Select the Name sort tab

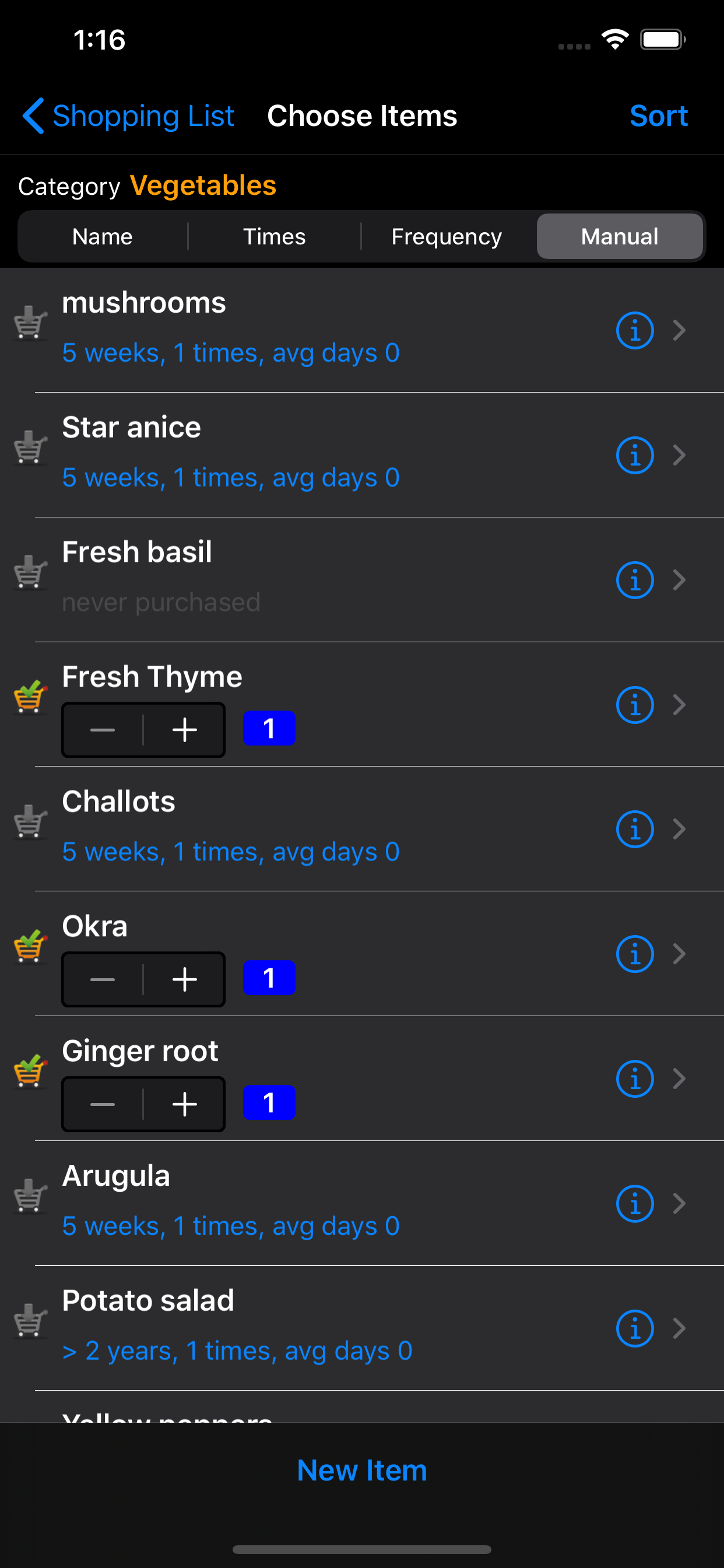(102, 236)
